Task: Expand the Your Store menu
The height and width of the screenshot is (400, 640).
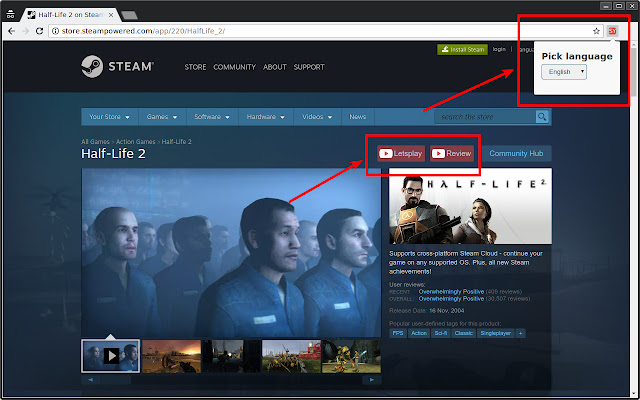Action: (109, 117)
